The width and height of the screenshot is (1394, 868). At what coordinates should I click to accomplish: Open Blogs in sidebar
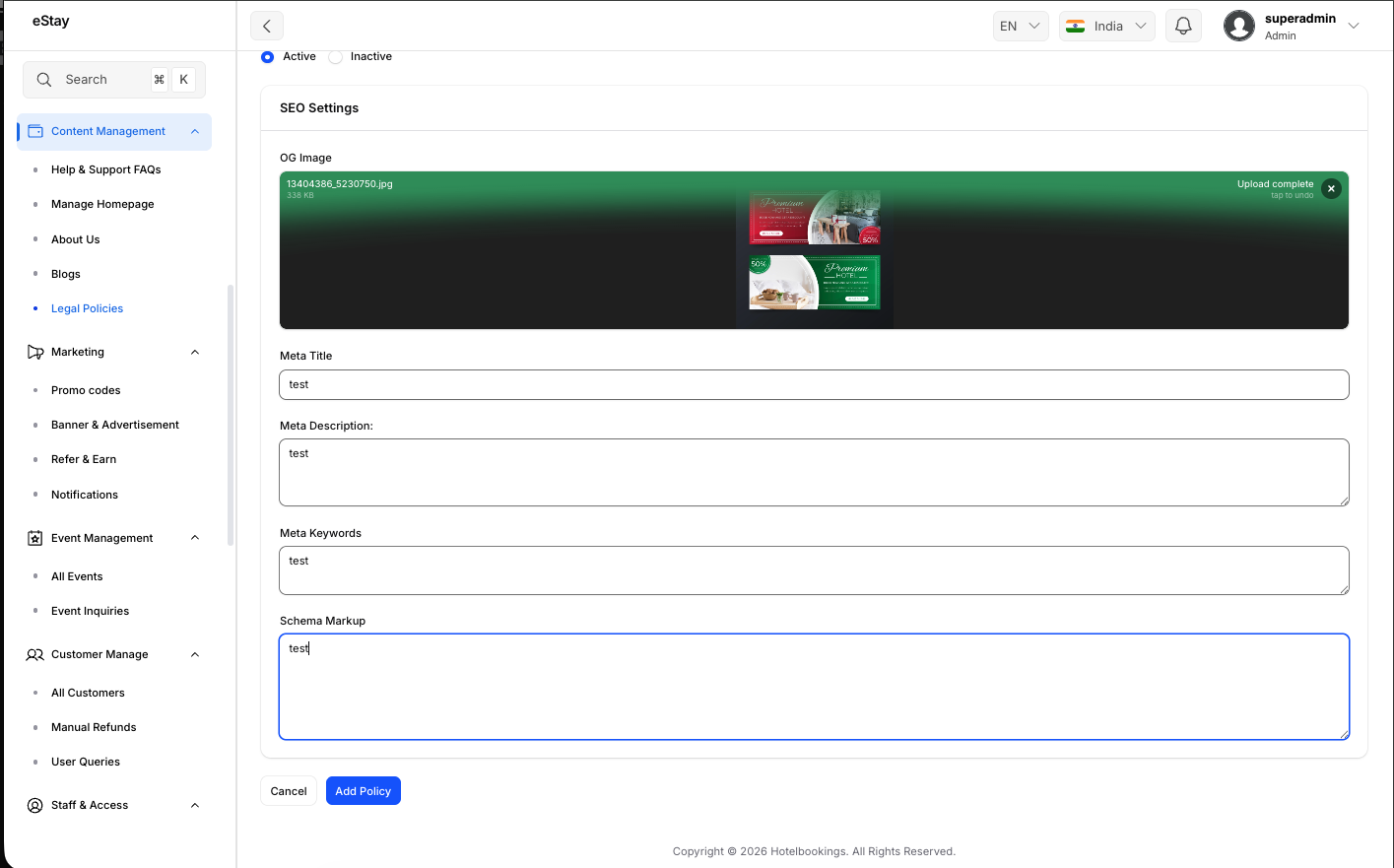[66, 274]
